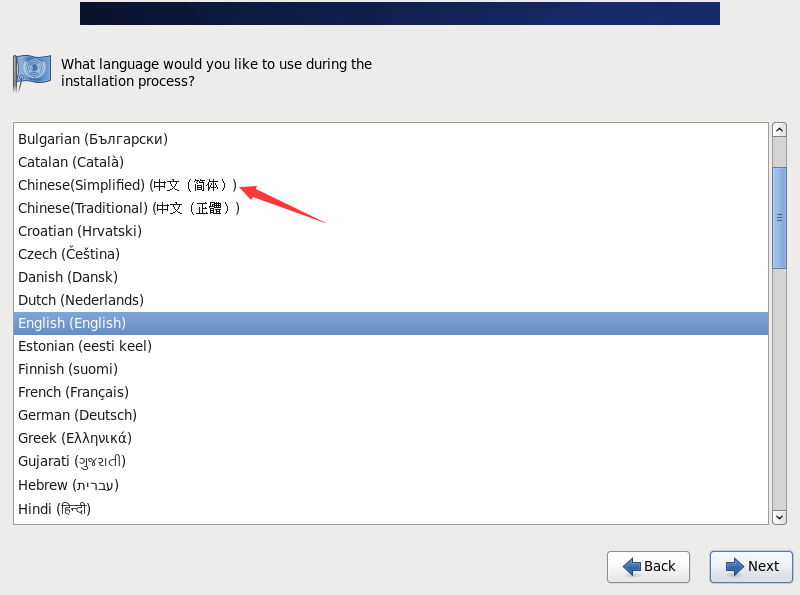Select Catalan (Català) in list
The image size is (800, 595).
click(x=391, y=162)
